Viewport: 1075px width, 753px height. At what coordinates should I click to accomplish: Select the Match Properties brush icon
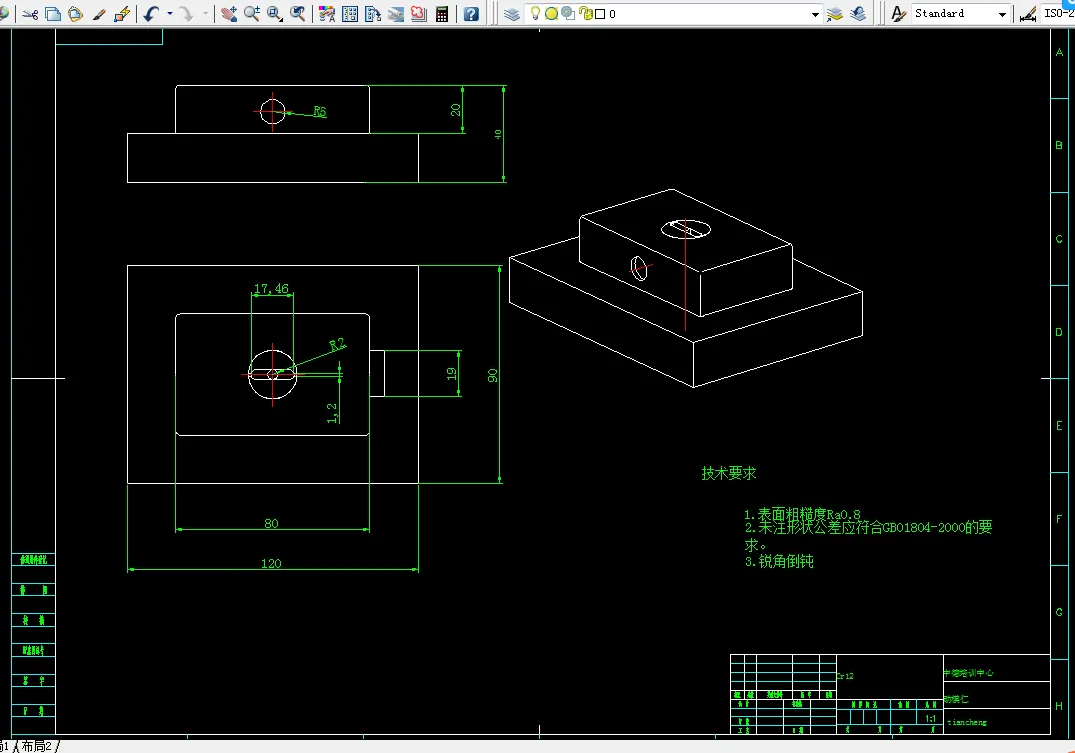point(99,14)
